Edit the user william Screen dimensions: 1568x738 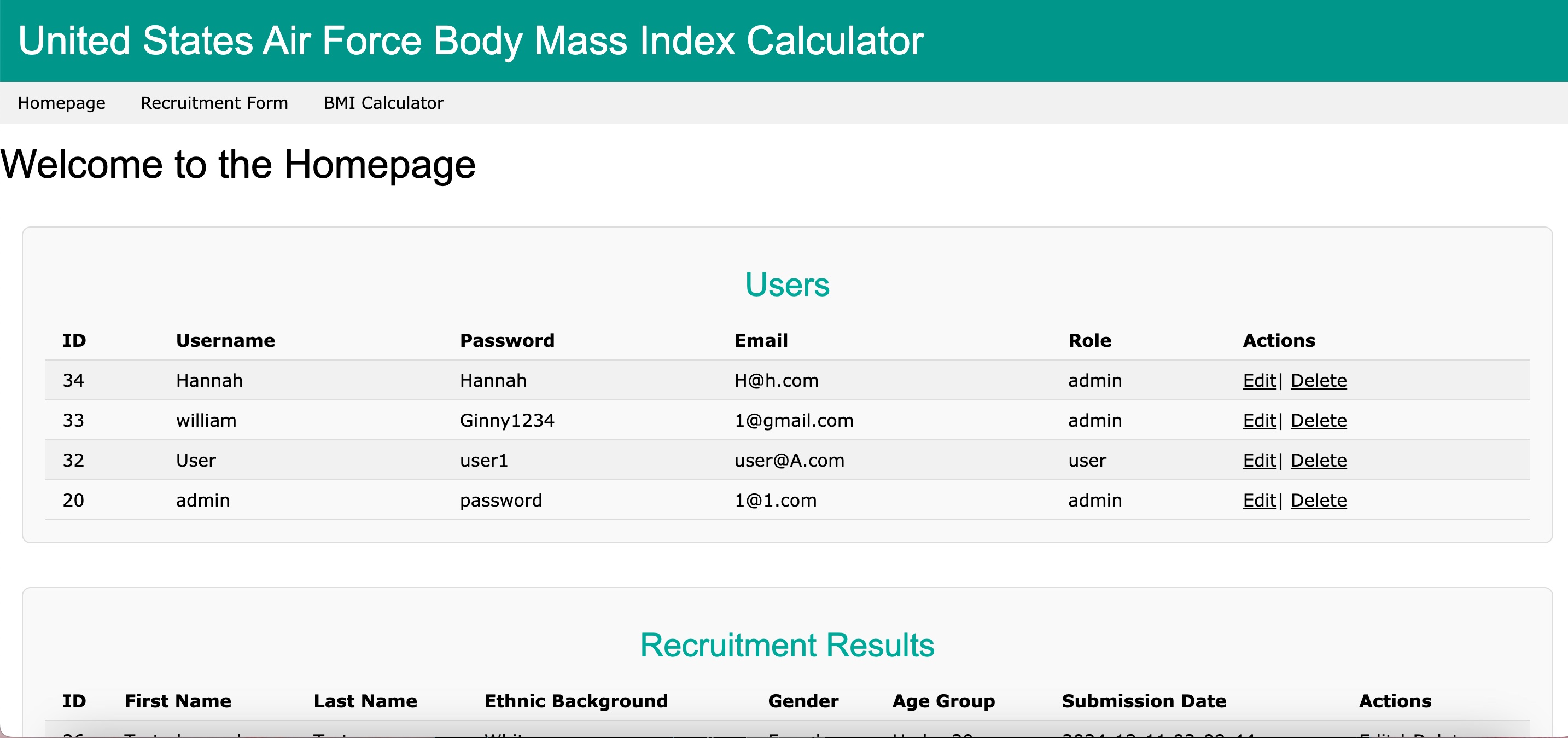pyautogui.click(x=1259, y=420)
